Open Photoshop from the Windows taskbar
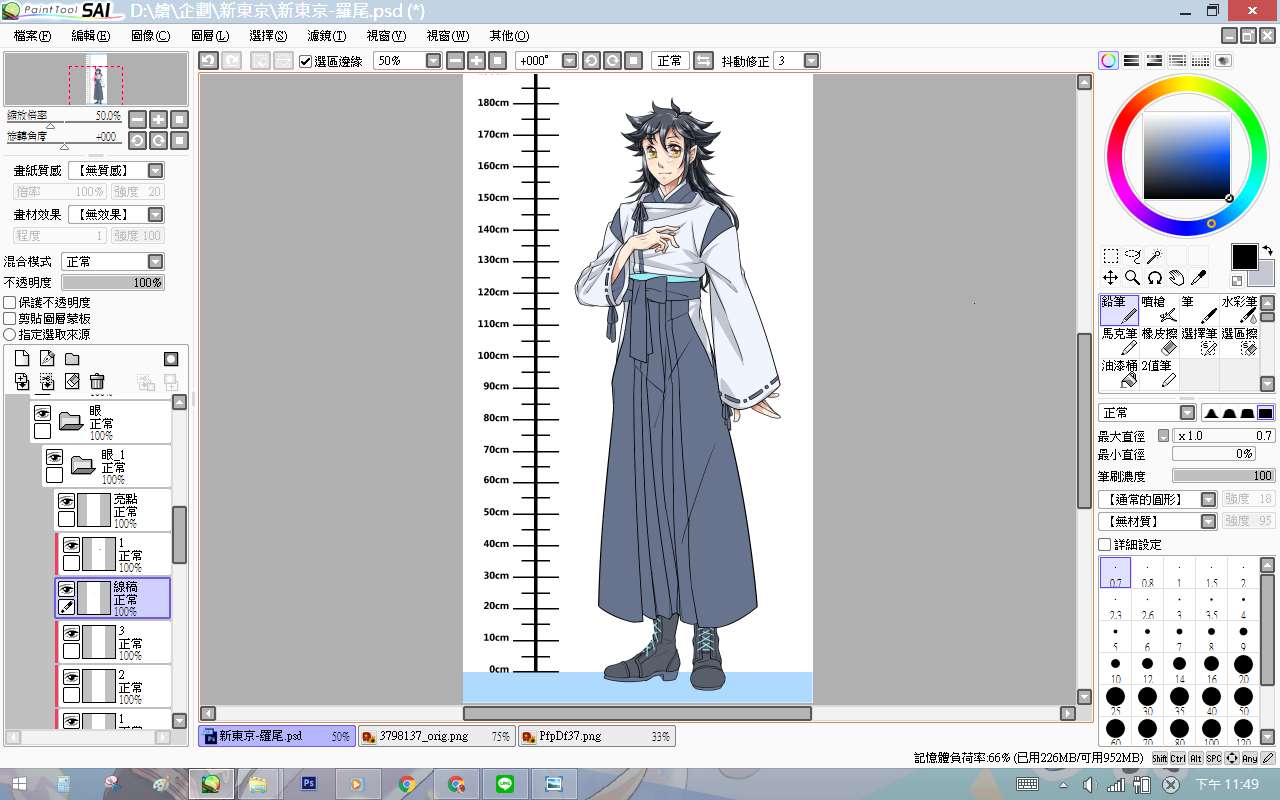This screenshot has height=800, width=1280. [x=308, y=784]
